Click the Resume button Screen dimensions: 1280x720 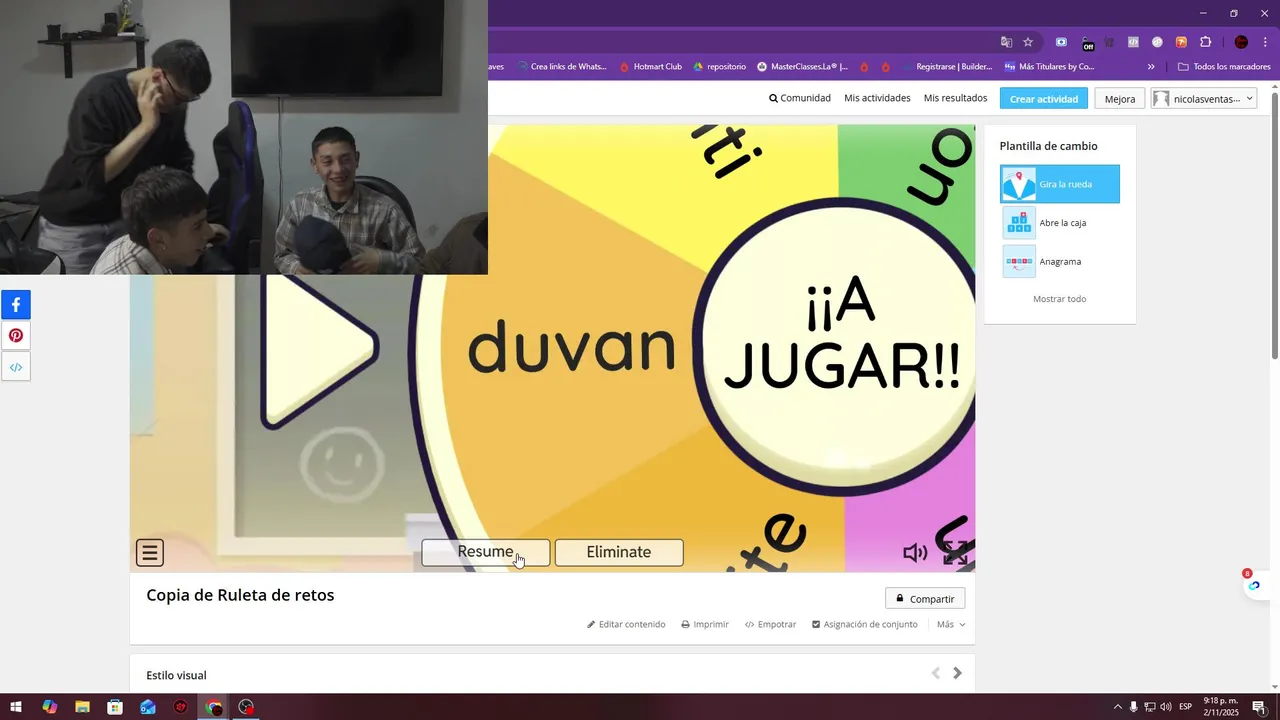pyautogui.click(x=485, y=552)
